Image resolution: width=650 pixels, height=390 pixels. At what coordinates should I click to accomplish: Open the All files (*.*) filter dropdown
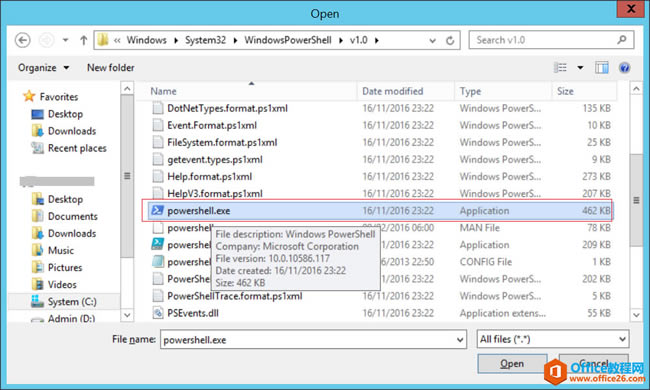coord(553,339)
